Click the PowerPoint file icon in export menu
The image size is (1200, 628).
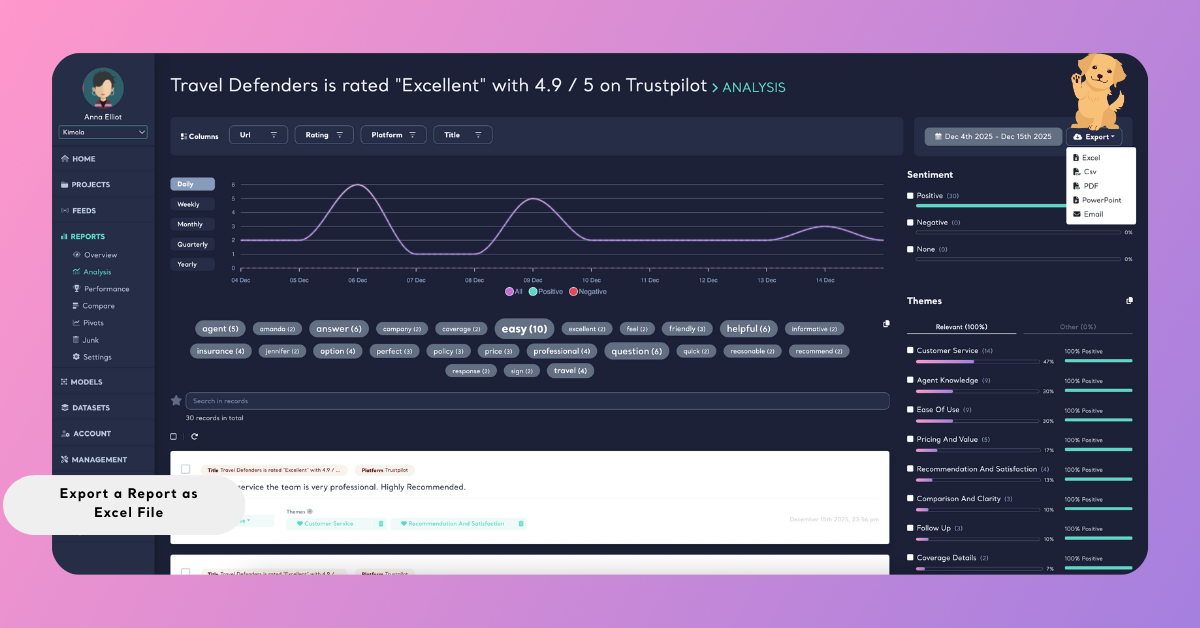(x=1076, y=200)
